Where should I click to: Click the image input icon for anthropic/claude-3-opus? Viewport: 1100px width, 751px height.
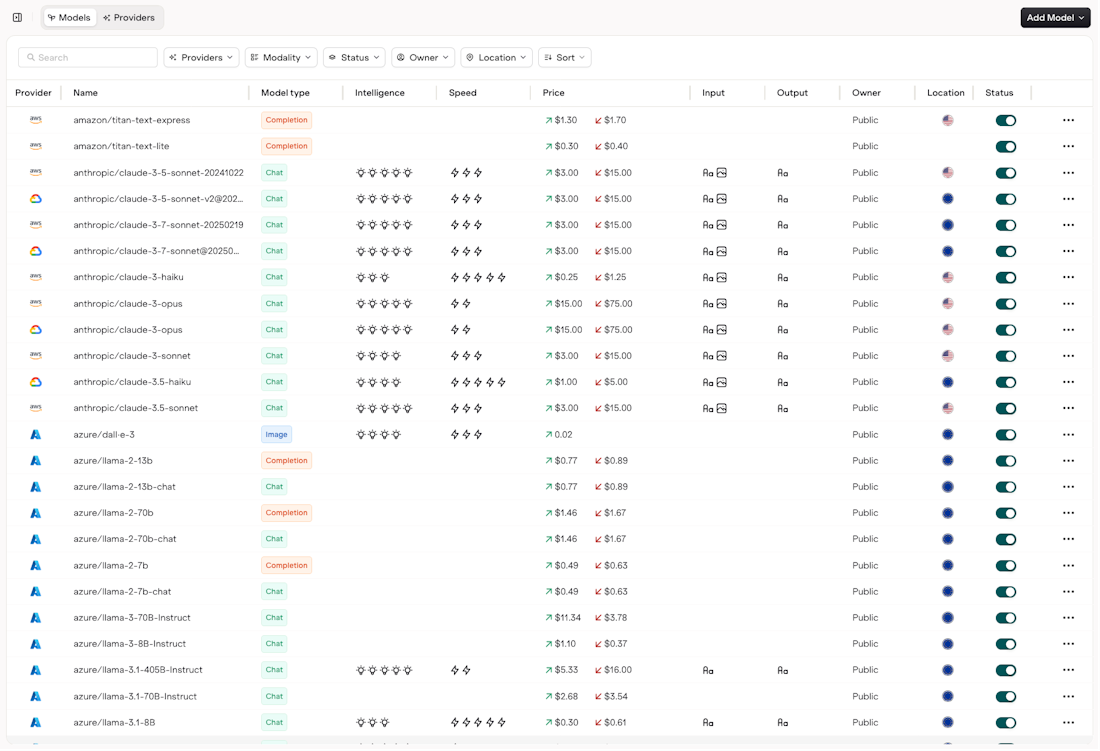720,303
